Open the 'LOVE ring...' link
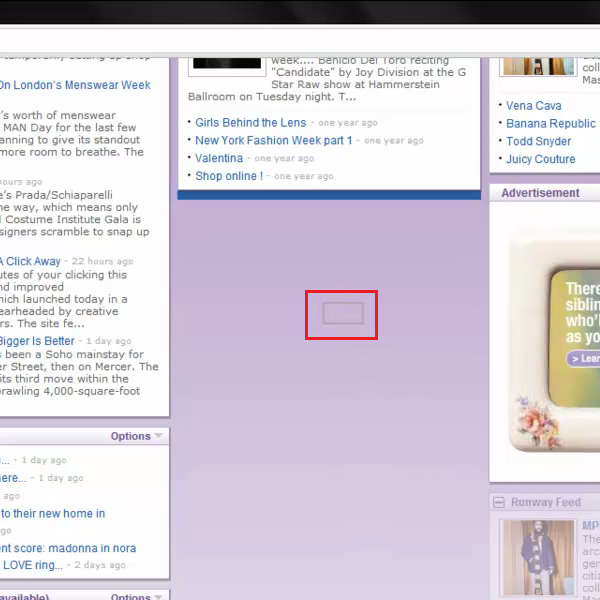 coord(33,565)
